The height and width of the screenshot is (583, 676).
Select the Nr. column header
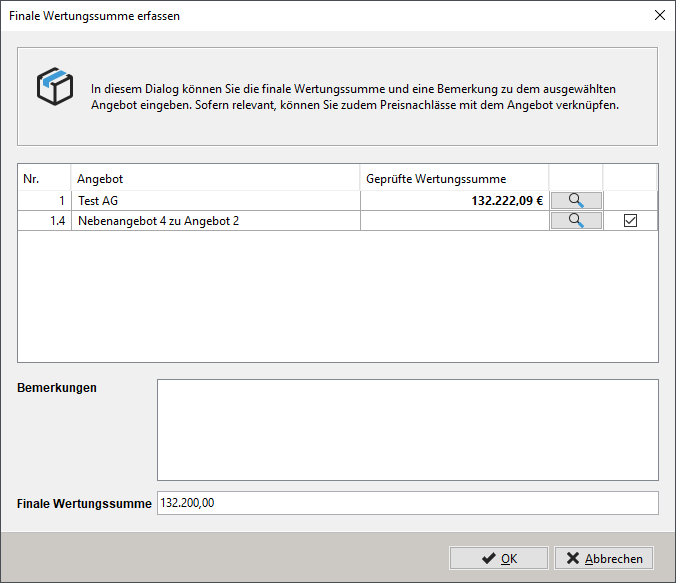[44, 179]
